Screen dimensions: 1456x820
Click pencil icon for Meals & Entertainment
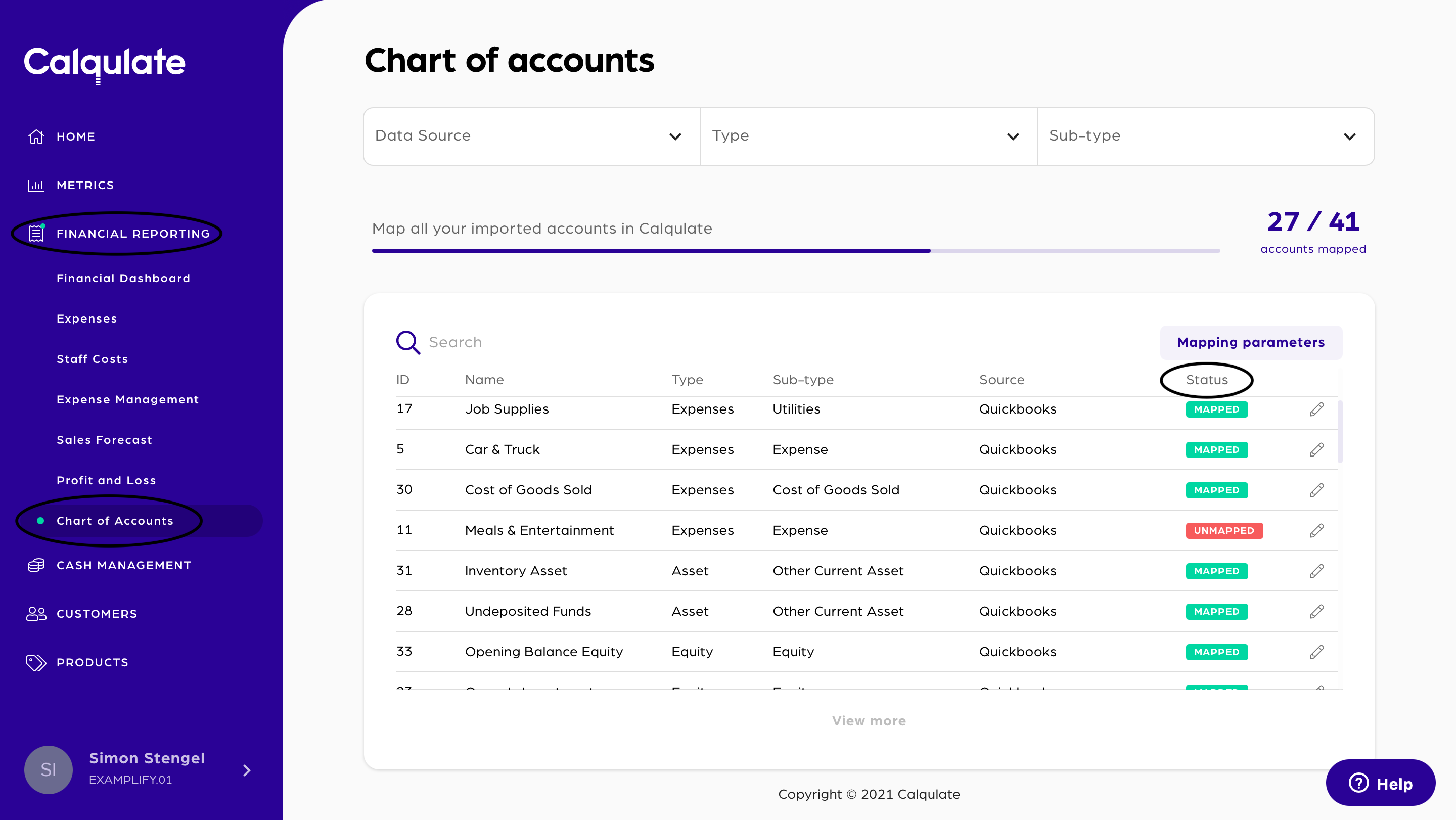pyautogui.click(x=1316, y=530)
